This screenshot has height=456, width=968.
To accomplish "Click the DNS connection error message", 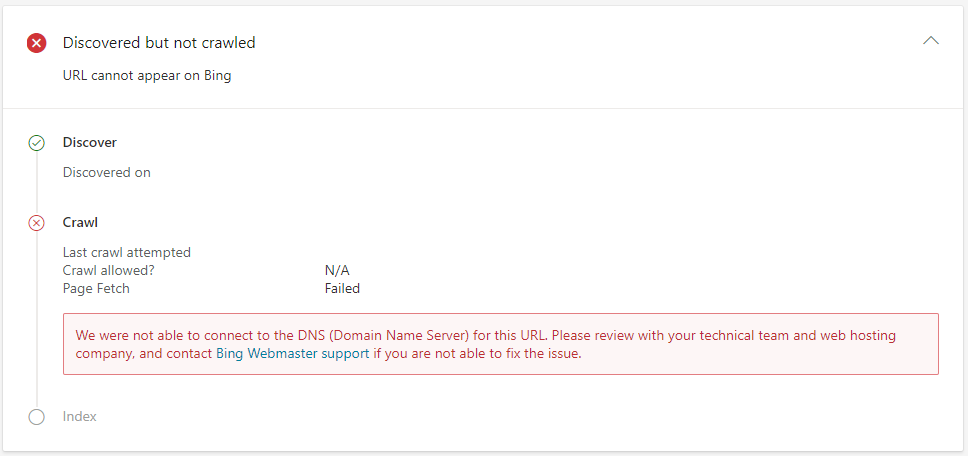I will [501, 344].
